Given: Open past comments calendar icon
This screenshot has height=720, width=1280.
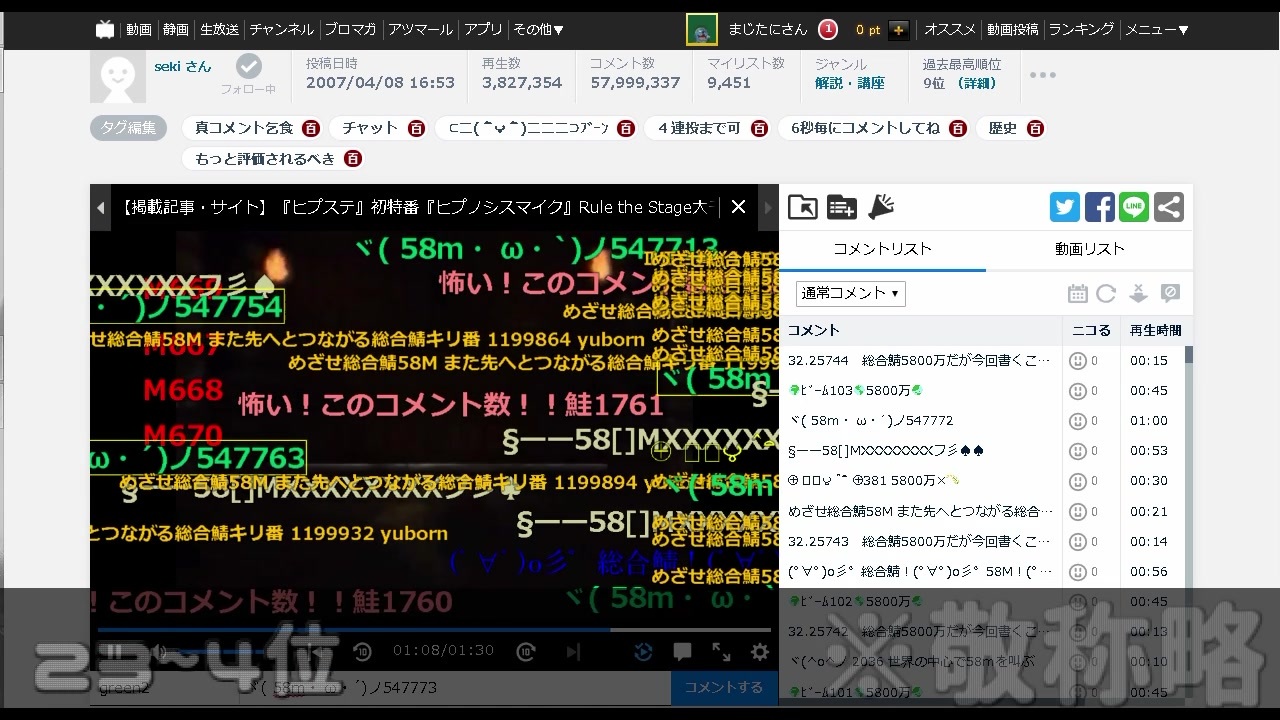Looking at the screenshot, I should [1077, 293].
